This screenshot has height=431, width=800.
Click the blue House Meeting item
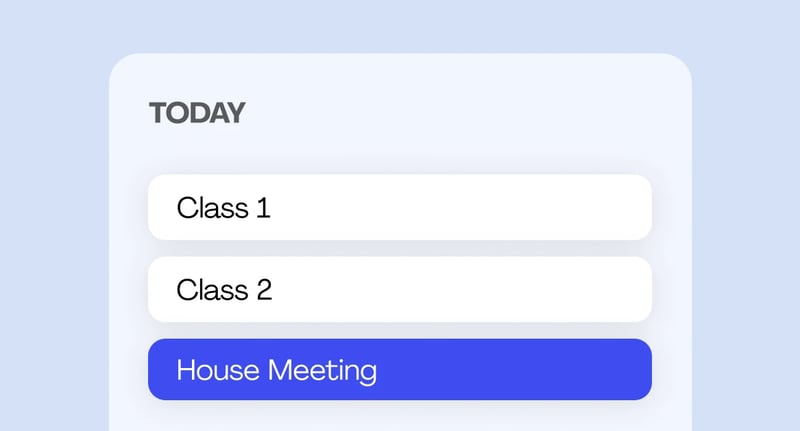pyautogui.click(x=400, y=370)
